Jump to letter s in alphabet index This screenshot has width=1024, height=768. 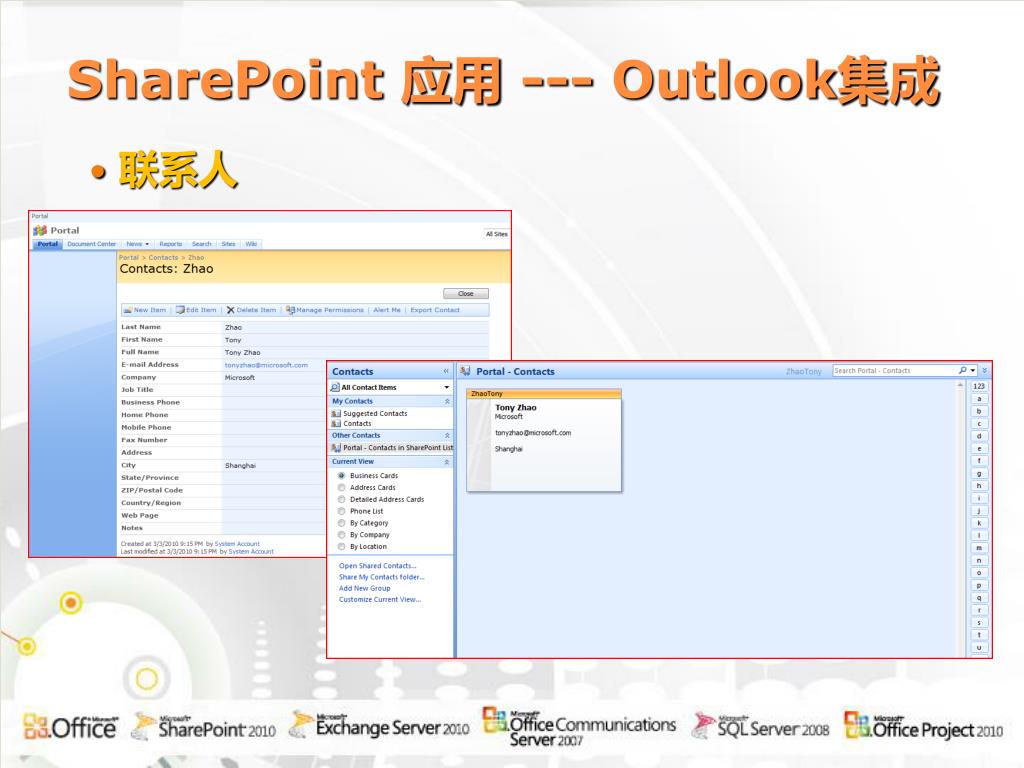coord(978,622)
